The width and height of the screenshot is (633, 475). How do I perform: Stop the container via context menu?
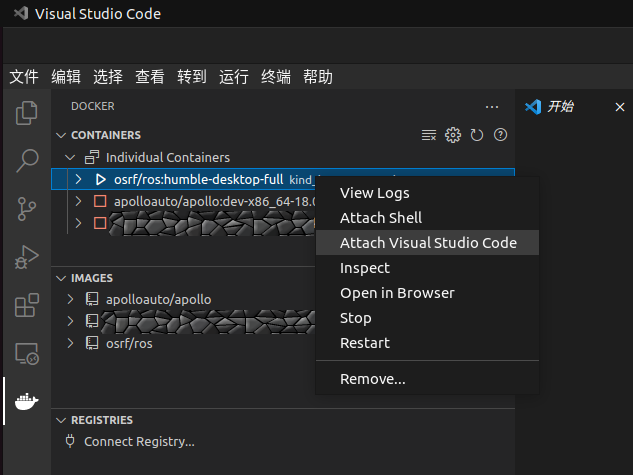tap(427, 318)
